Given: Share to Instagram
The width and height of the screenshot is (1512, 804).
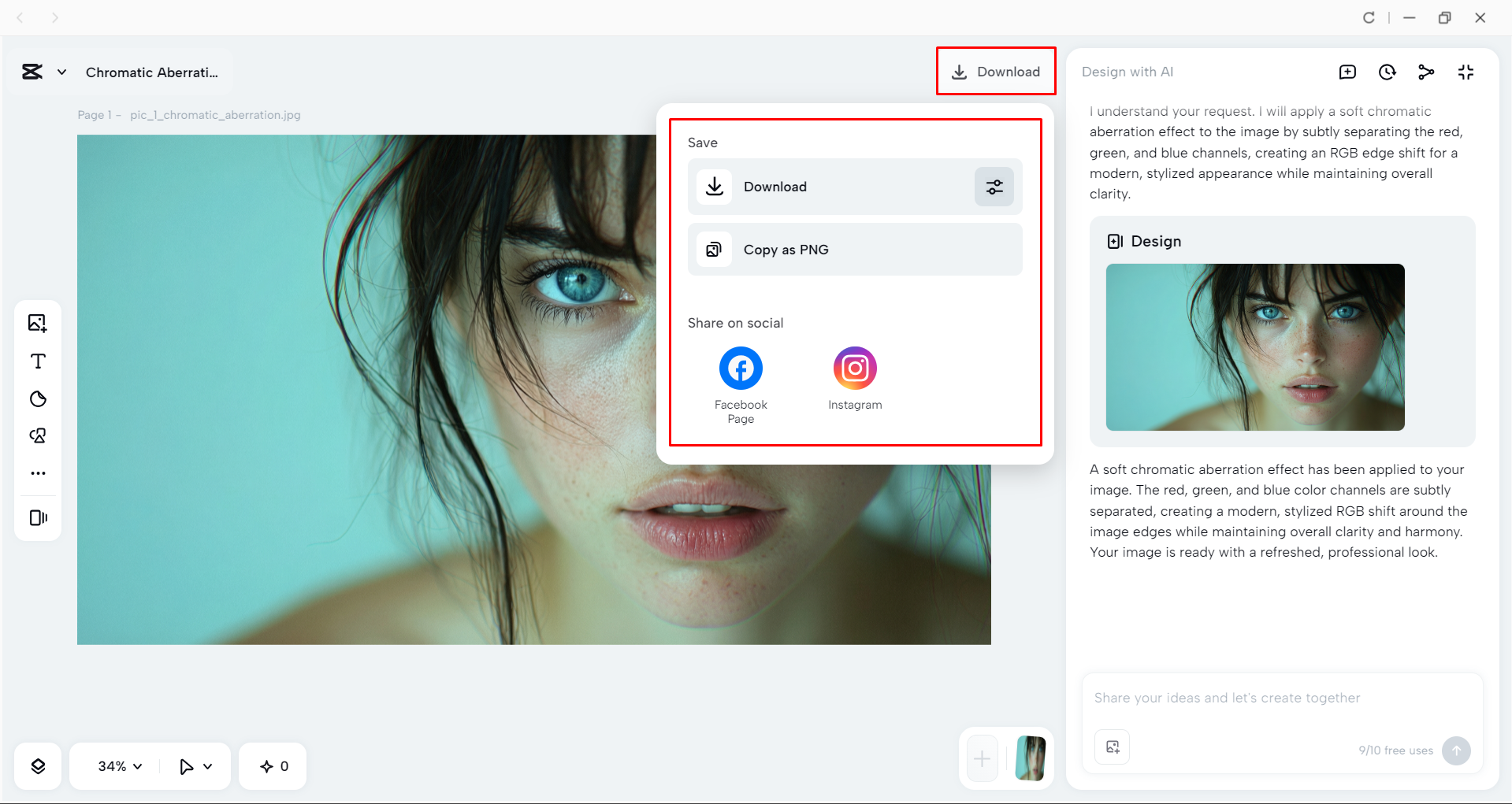Looking at the screenshot, I should click(x=855, y=378).
